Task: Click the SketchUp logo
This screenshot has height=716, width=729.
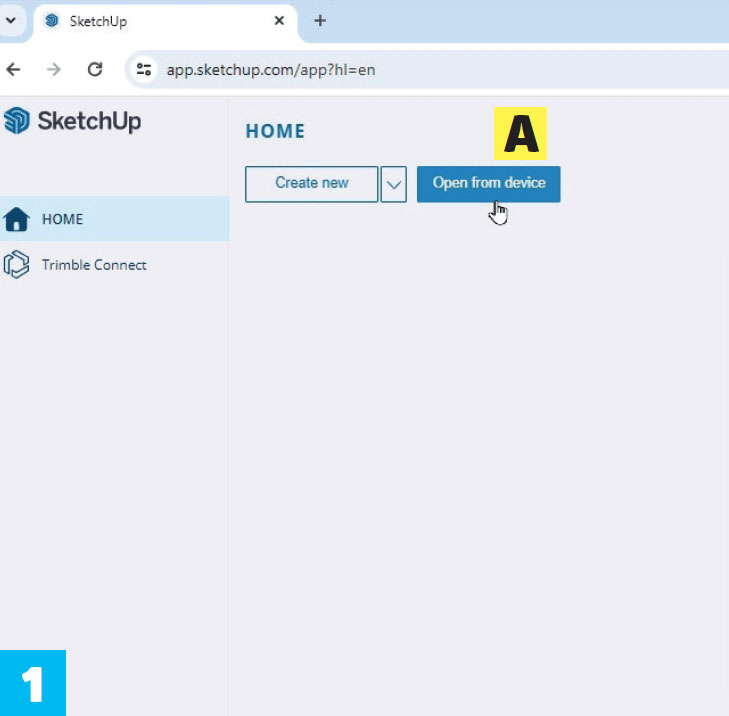Action: 72,121
